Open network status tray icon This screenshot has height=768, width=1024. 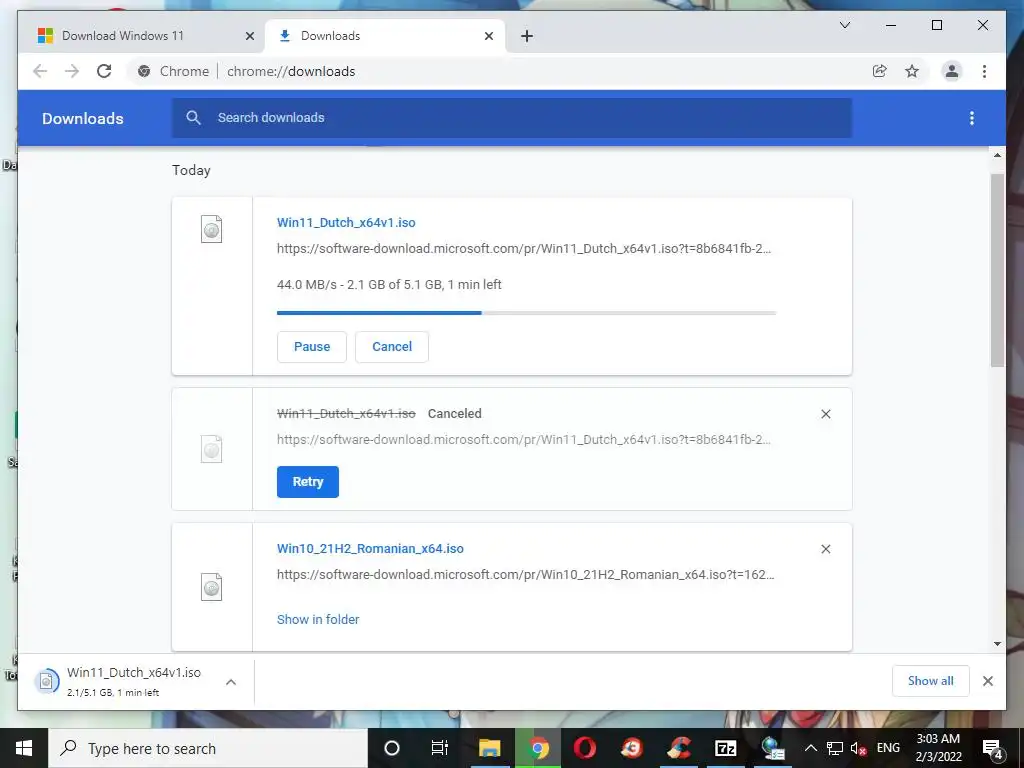pos(834,748)
